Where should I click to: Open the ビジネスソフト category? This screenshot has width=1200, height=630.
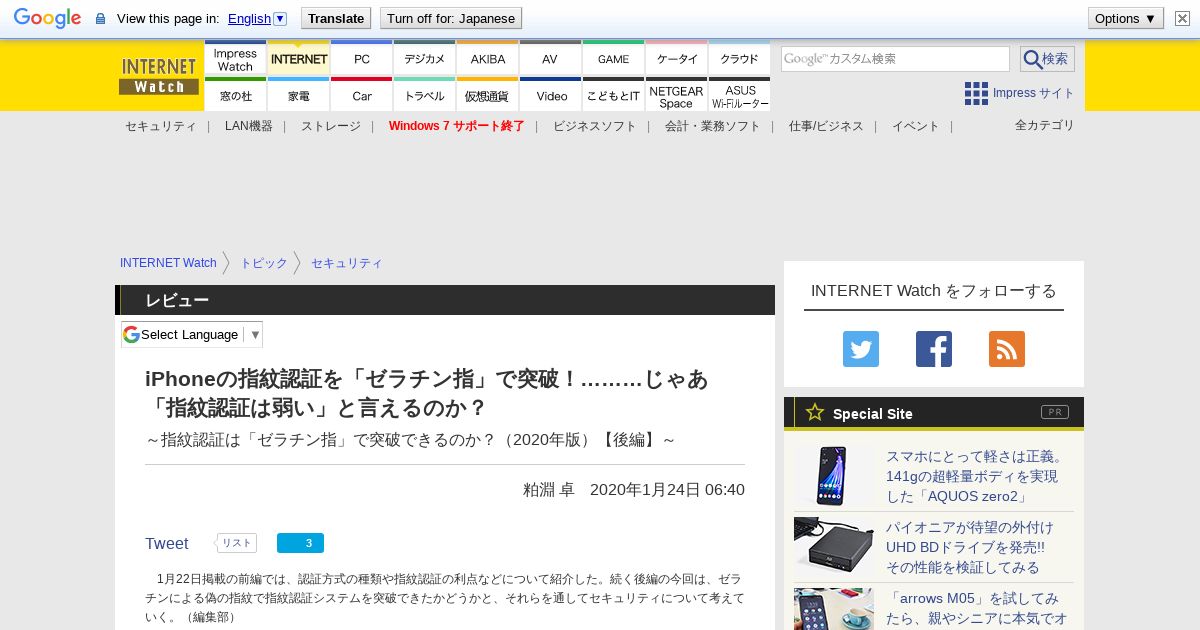point(595,126)
